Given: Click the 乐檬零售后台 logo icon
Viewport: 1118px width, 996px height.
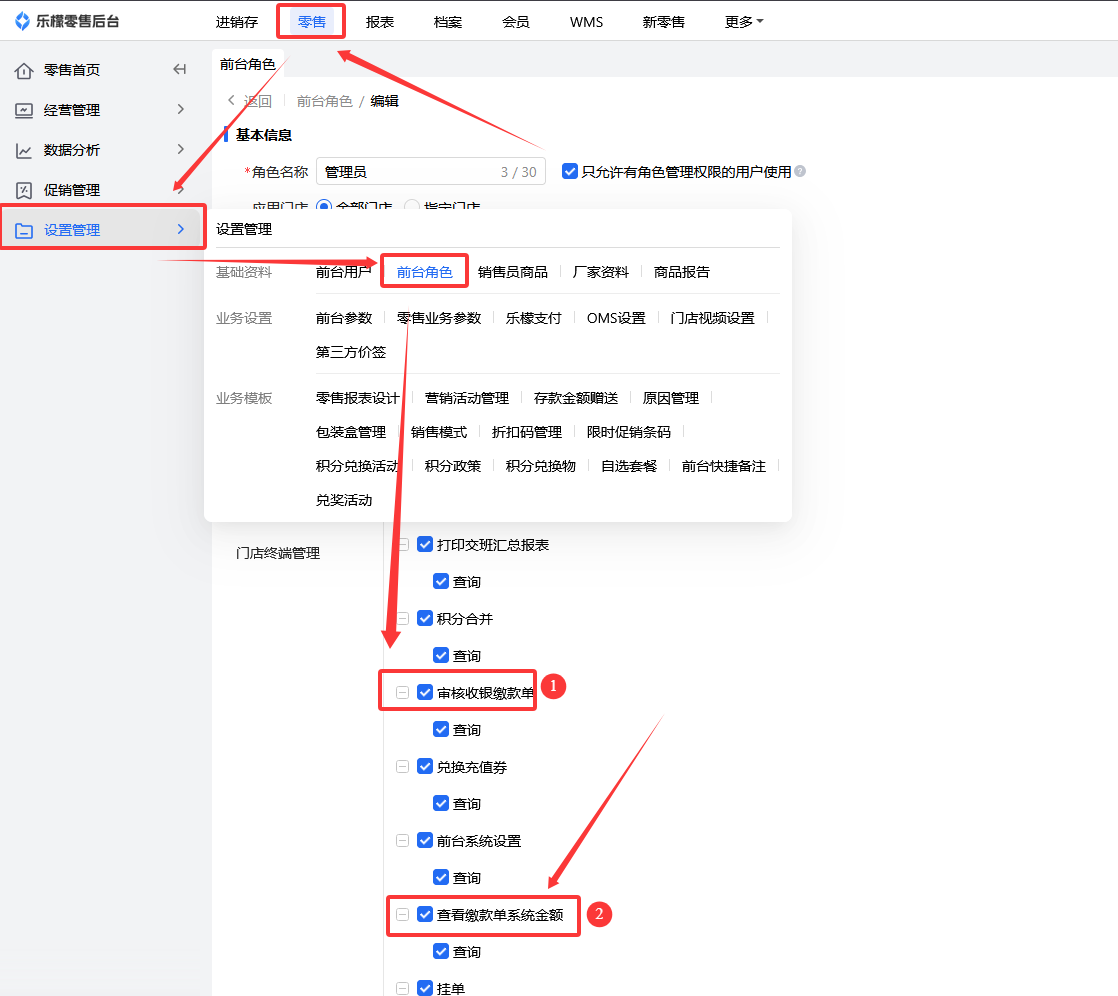Looking at the screenshot, I should (23, 21).
